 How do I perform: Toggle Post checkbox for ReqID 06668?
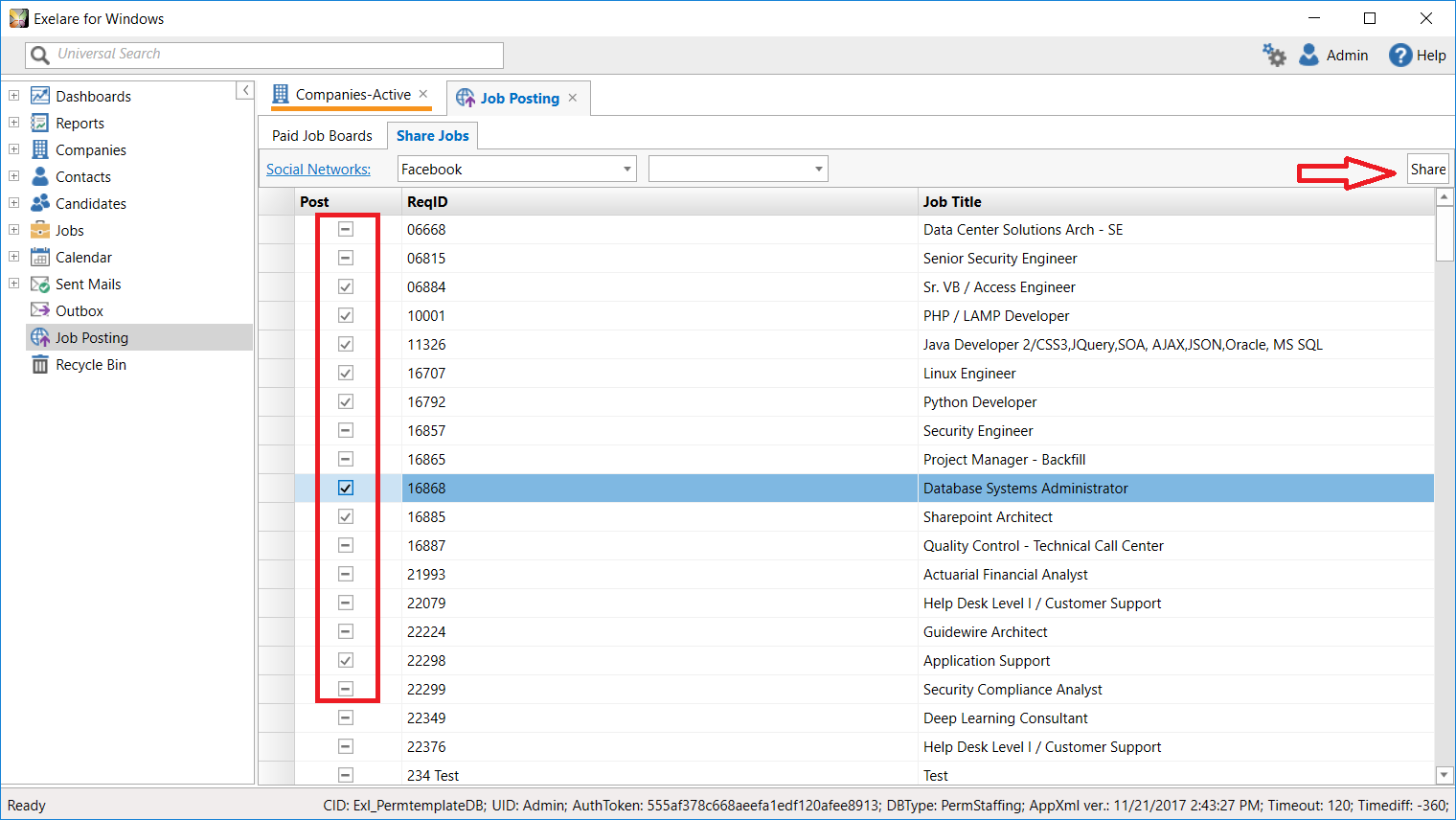click(346, 229)
